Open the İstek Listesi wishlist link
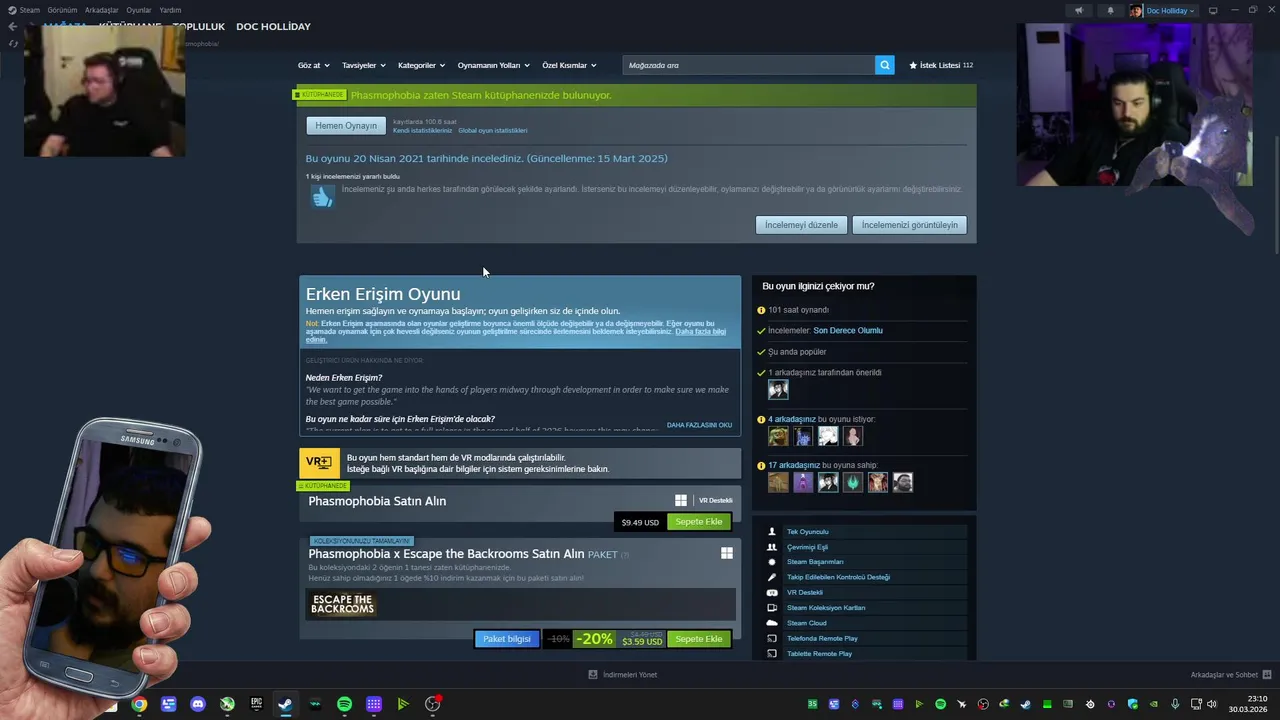This screenshot has width=1280, height=720. (940, 65)
